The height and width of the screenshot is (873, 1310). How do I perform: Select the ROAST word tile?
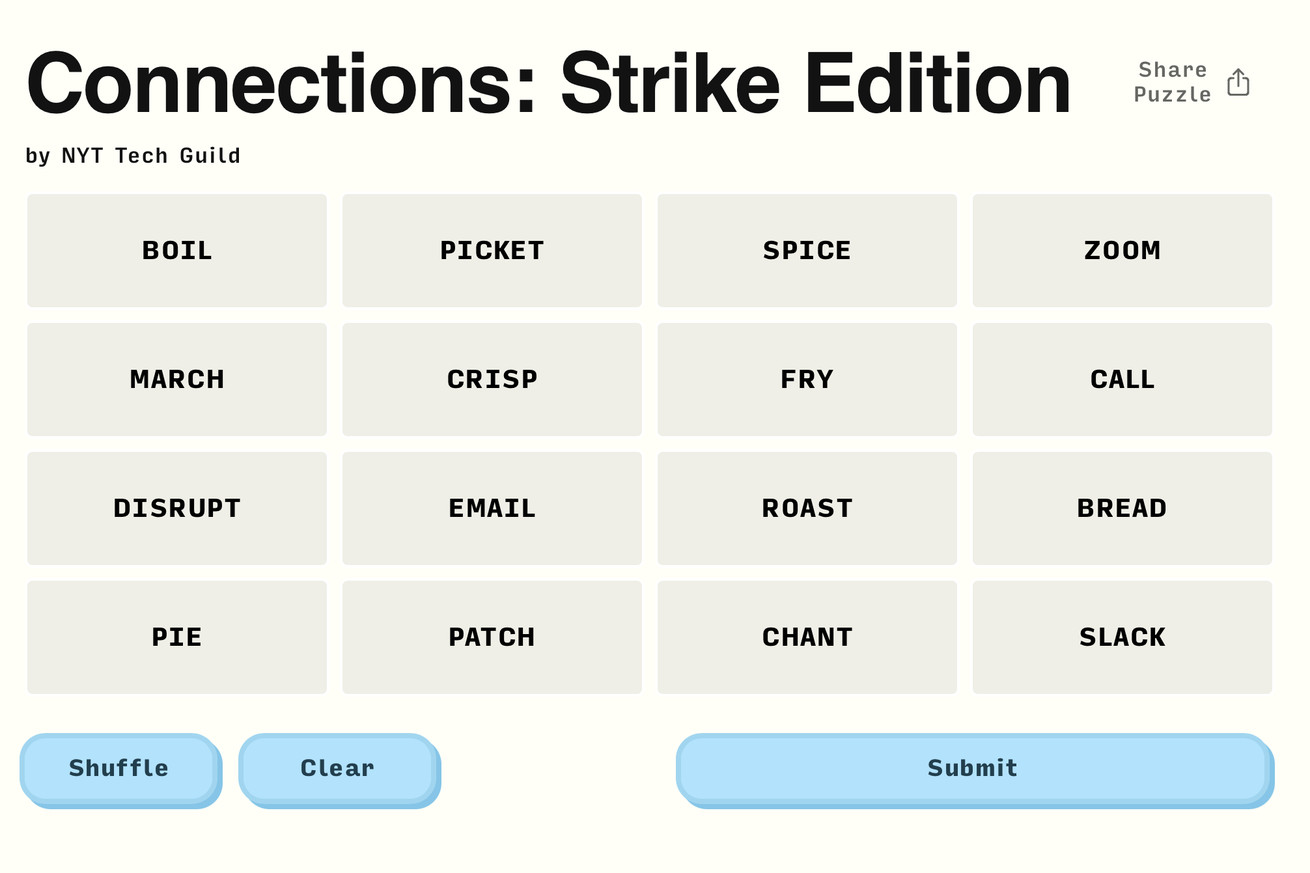pyautogui.click(x=807, y=508)
